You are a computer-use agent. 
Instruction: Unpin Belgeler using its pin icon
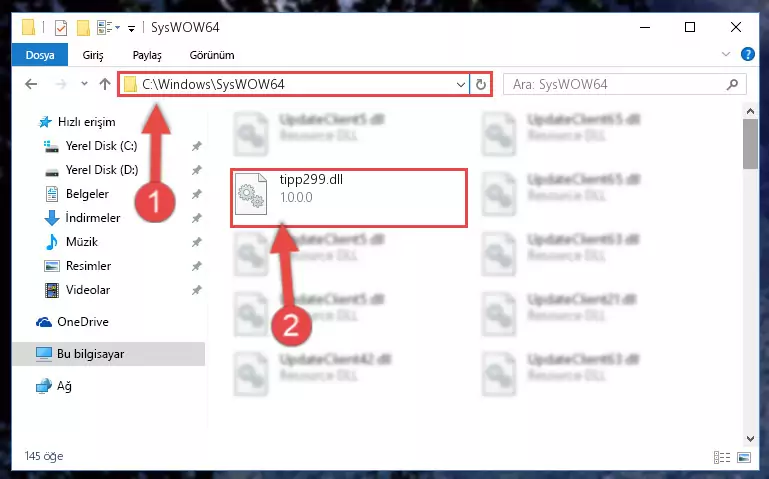[196, 194]
